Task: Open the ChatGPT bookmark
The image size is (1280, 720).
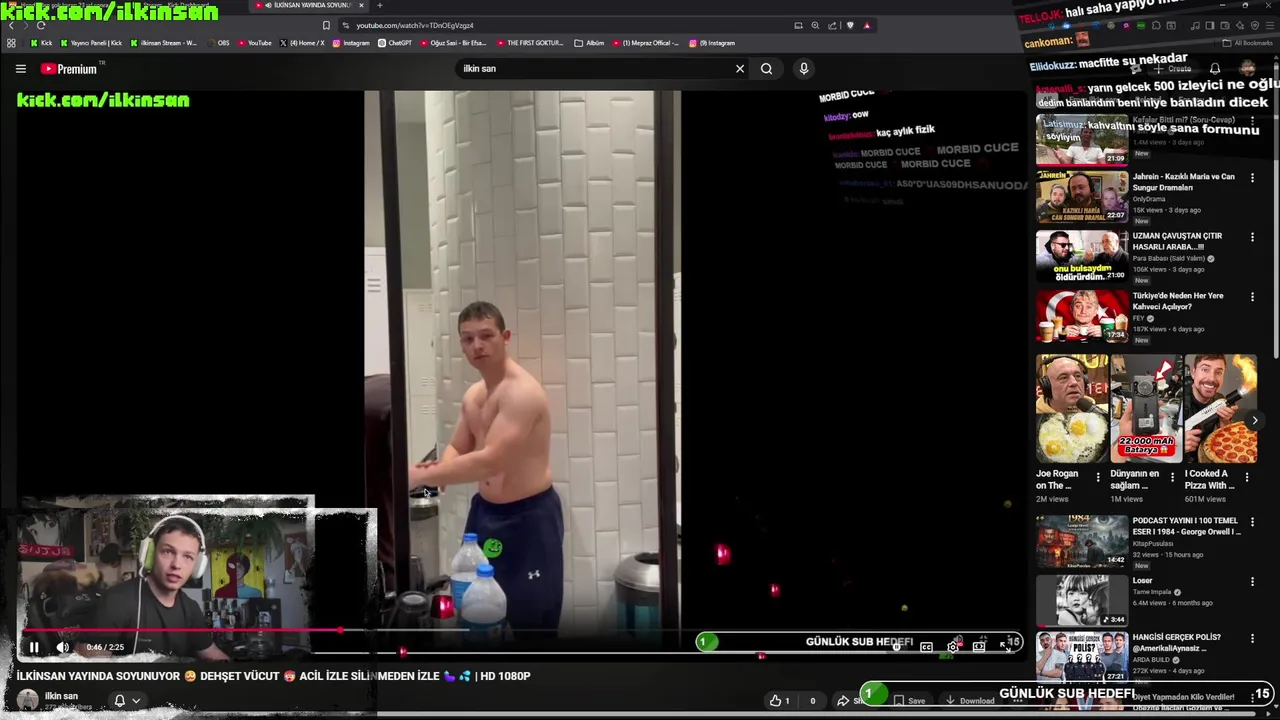Action: (x=394, y=43)
